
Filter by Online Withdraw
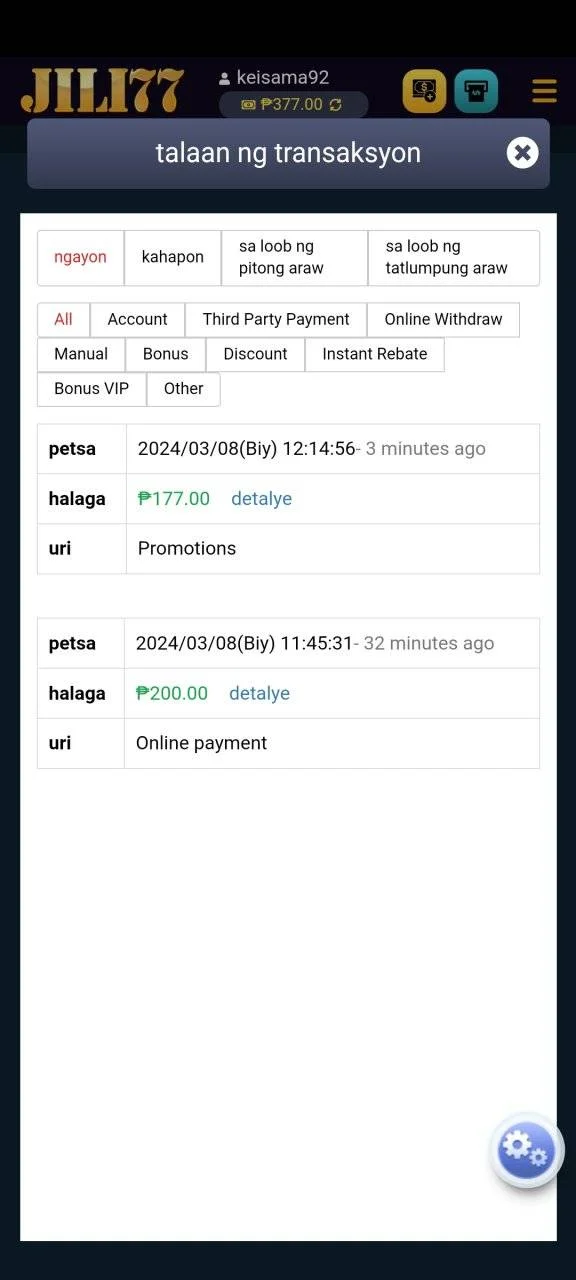tap(444, 320)
